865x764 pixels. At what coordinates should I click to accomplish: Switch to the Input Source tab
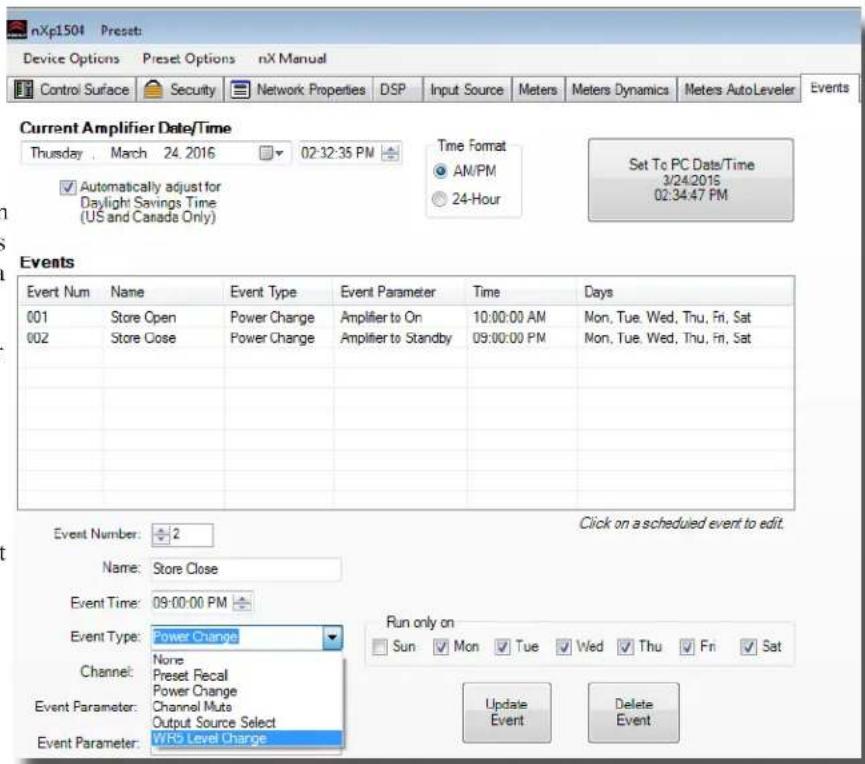pos(467,89)
